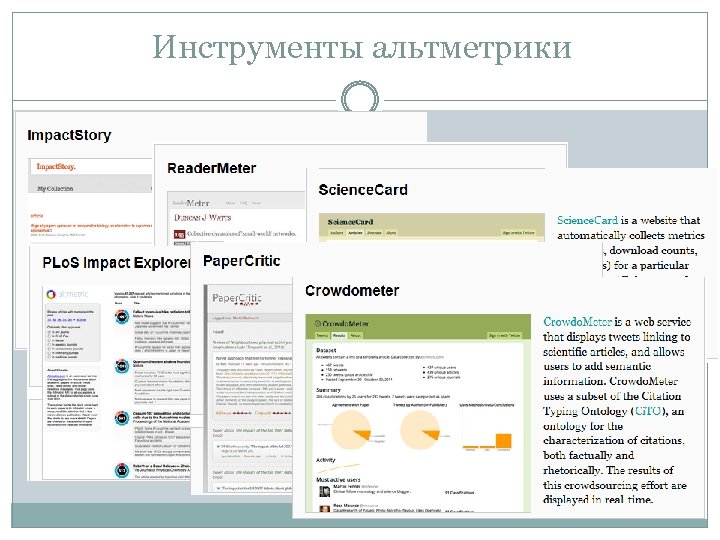Click the blue Altmetric link in about box
Viewport: 720px width, 540px height.
point(56,376)
